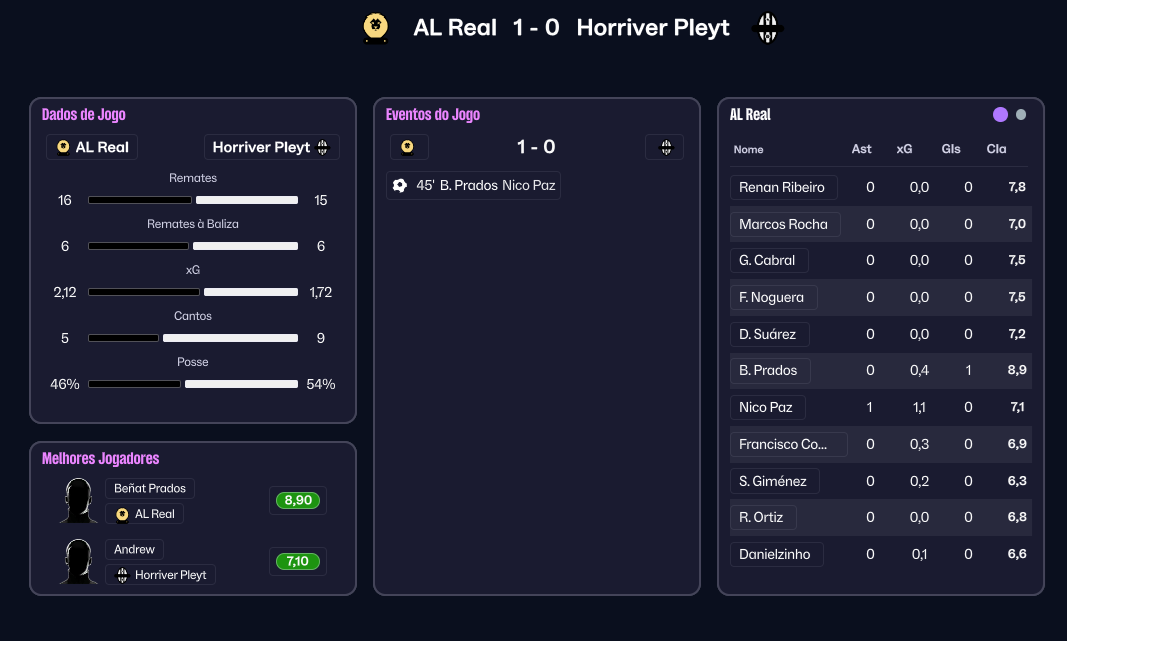The width and height of the screenshot is (1152, 648).
Task: Select AL Real tab in Dados de Jogo
Action: coord(92,147)
